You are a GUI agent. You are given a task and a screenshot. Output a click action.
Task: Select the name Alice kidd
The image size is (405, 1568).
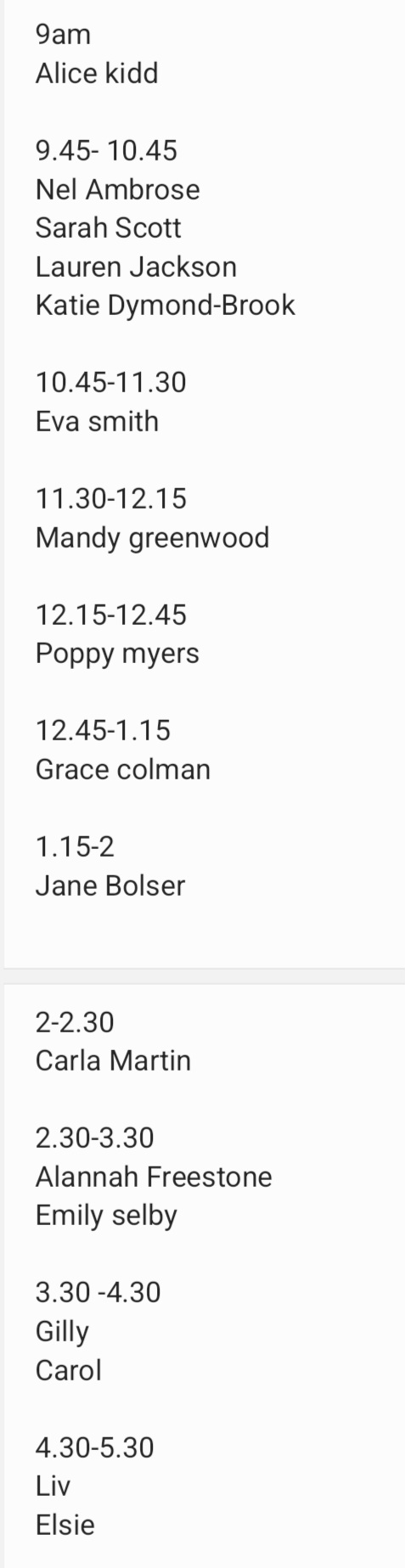97,73
